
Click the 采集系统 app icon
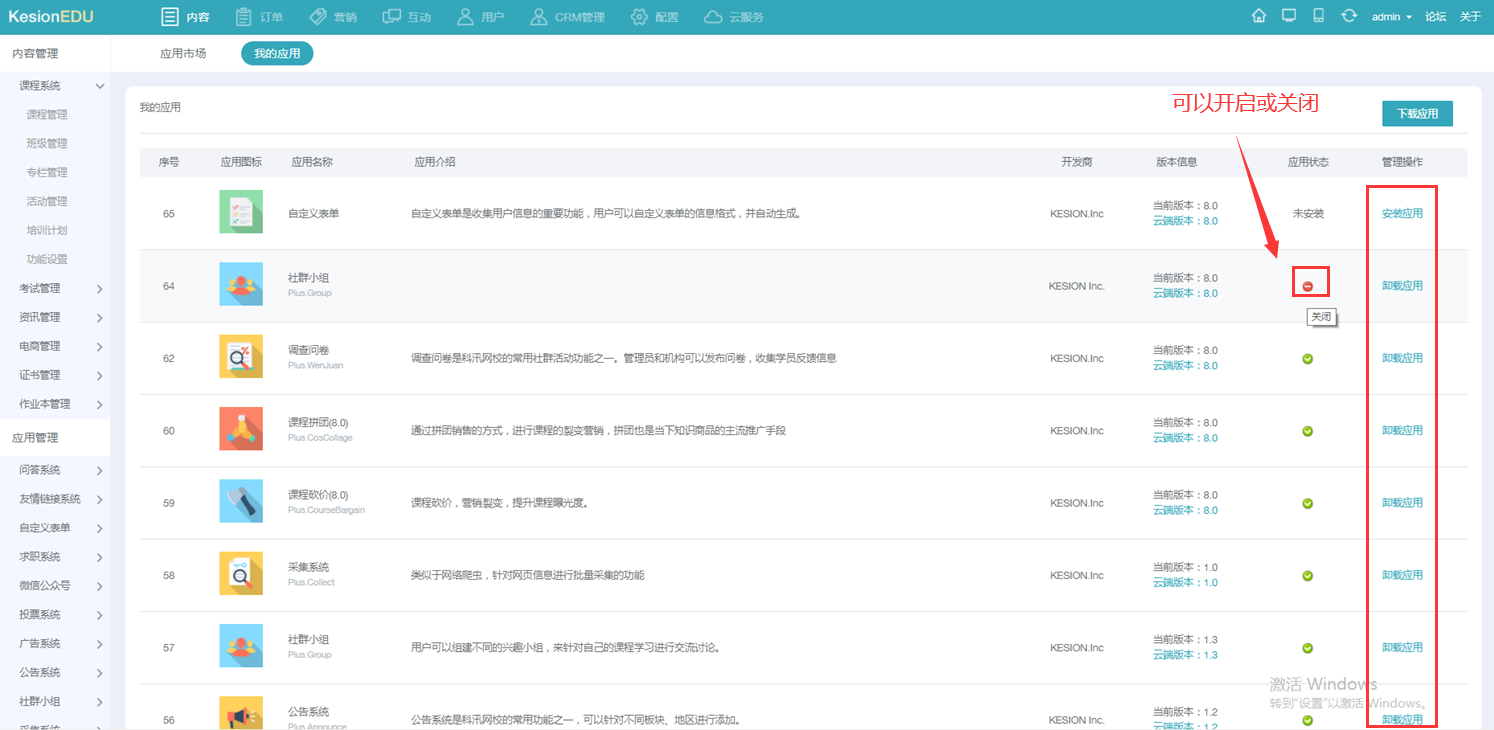coord(241,574)
